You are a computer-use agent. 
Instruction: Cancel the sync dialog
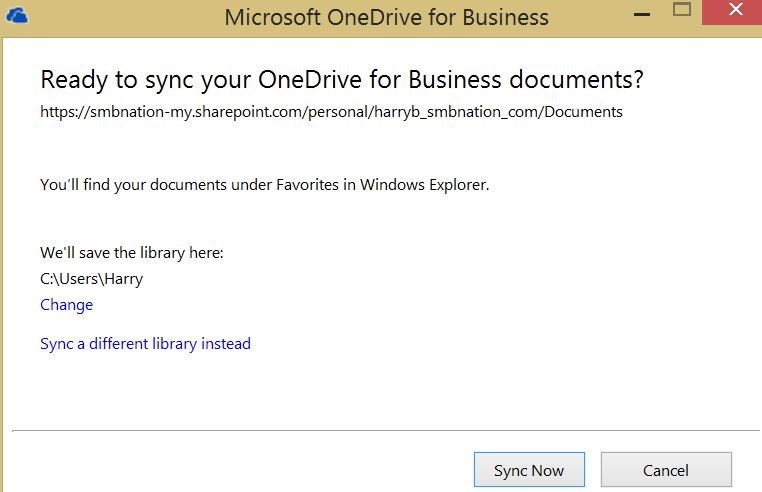tap(666, 470)
